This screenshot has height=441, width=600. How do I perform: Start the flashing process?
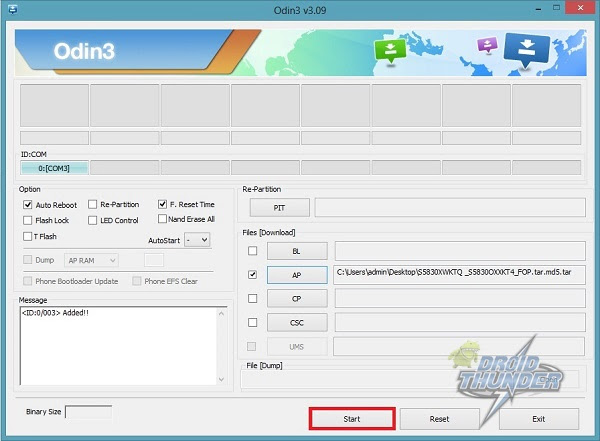tap(352, 419)
